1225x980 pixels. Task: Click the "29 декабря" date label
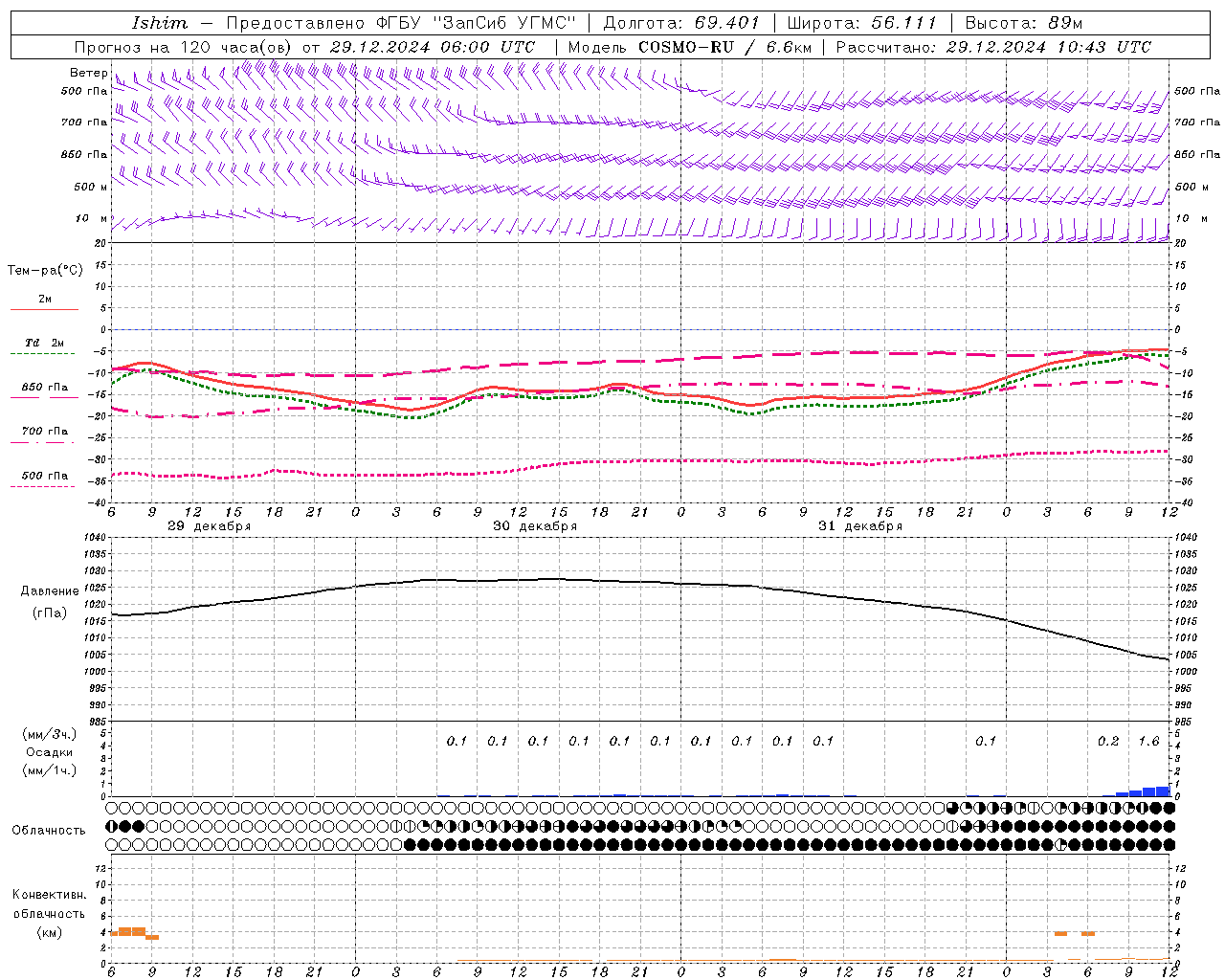pos(210,526)
